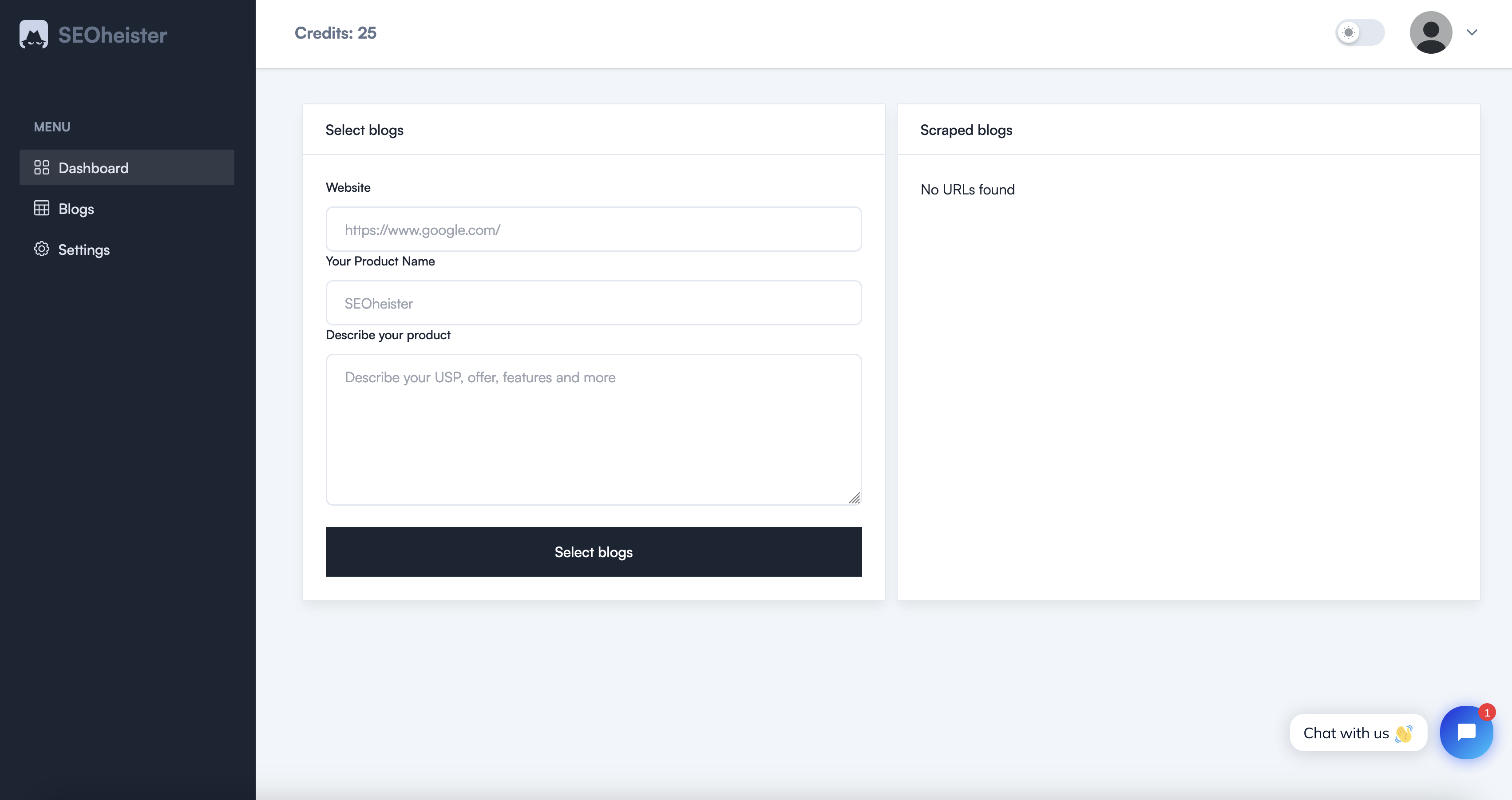Click the textarea resize handle corner
The image size is (1512, 800).
[x=855, y=498]
